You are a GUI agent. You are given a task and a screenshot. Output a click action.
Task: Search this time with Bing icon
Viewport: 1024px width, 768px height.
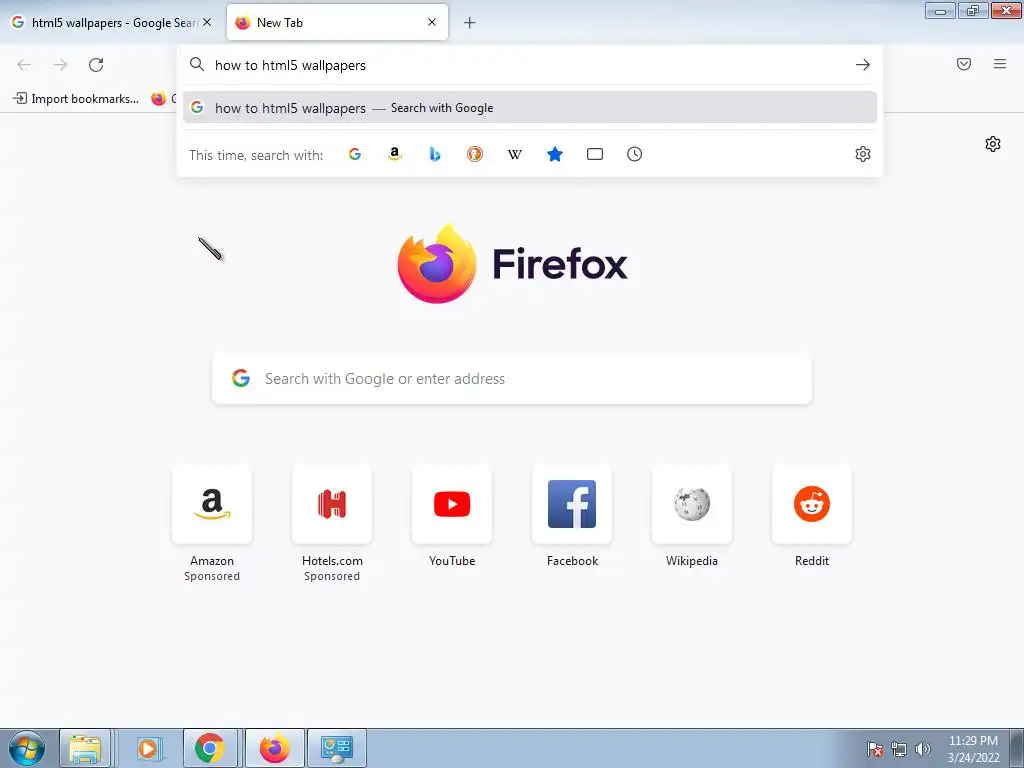point(435,154)
